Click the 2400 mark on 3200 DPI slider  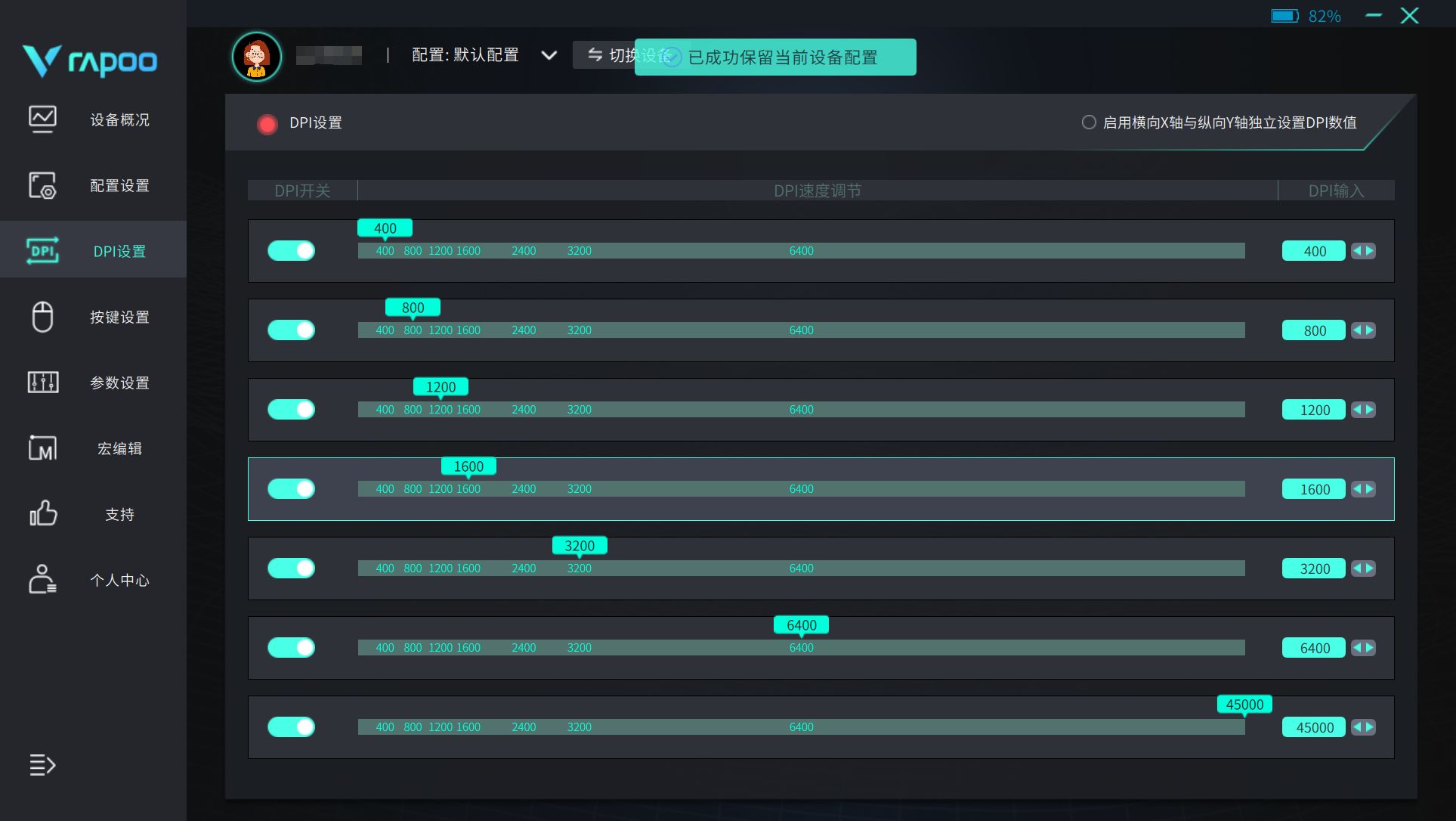pos(524,569)
